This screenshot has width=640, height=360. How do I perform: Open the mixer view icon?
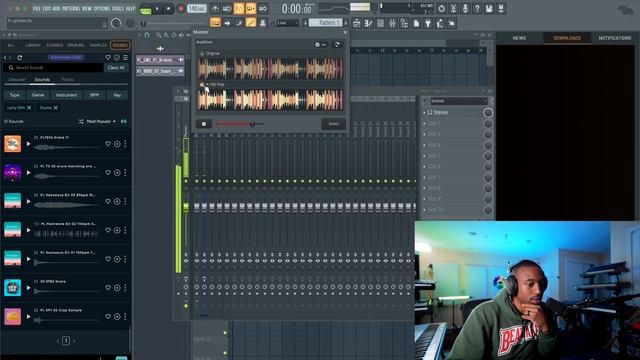[392, 23]
